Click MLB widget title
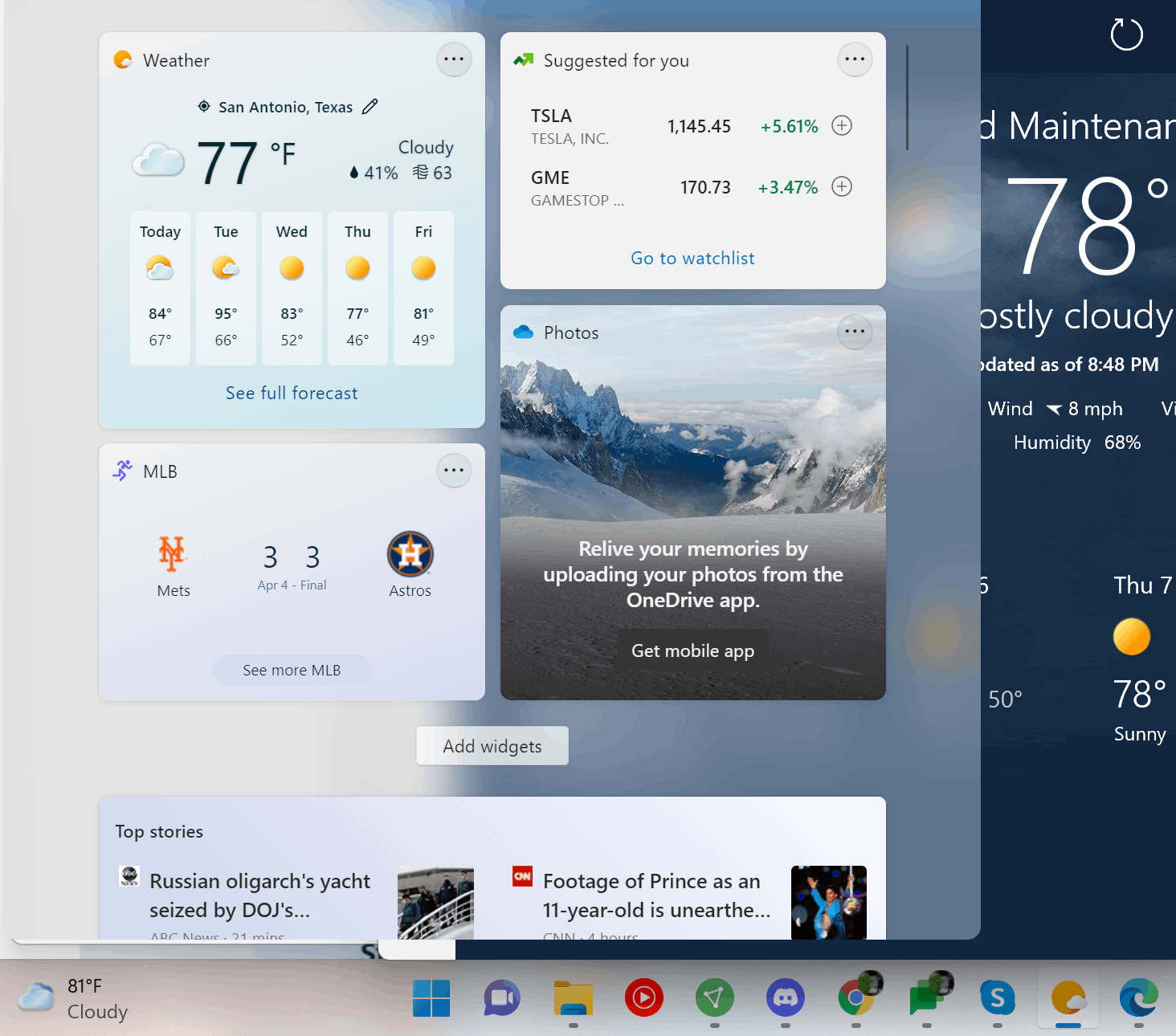Screen dimensions: 1176x1036 pos(160,471)
